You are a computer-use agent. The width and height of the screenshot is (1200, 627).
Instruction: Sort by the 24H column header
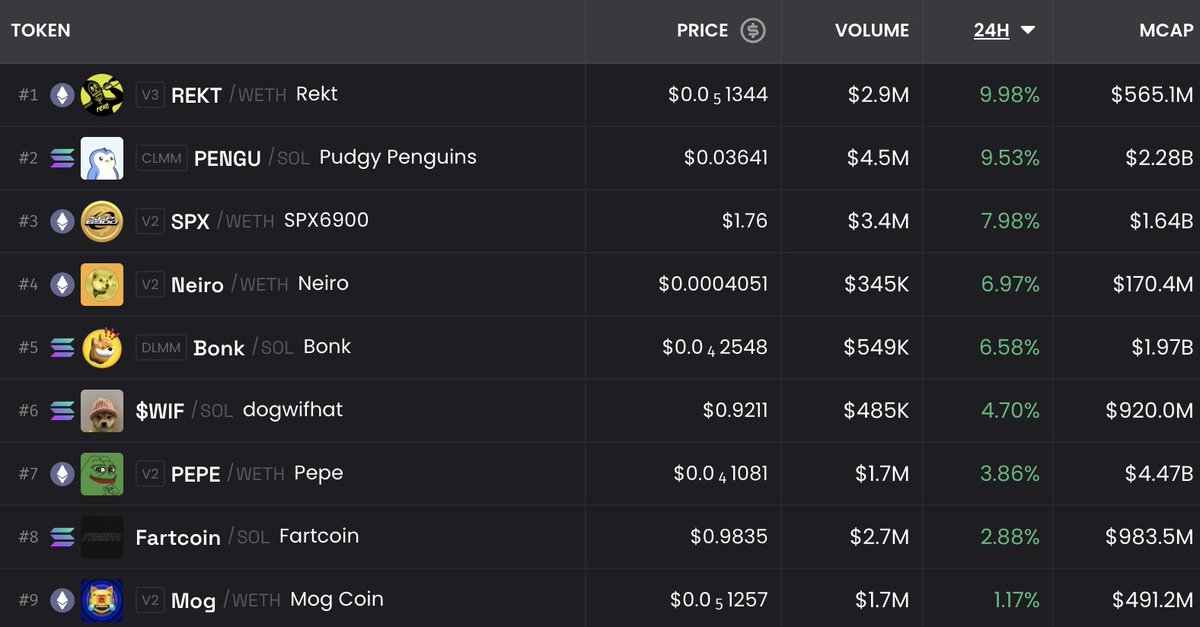[x=991, y=30]
